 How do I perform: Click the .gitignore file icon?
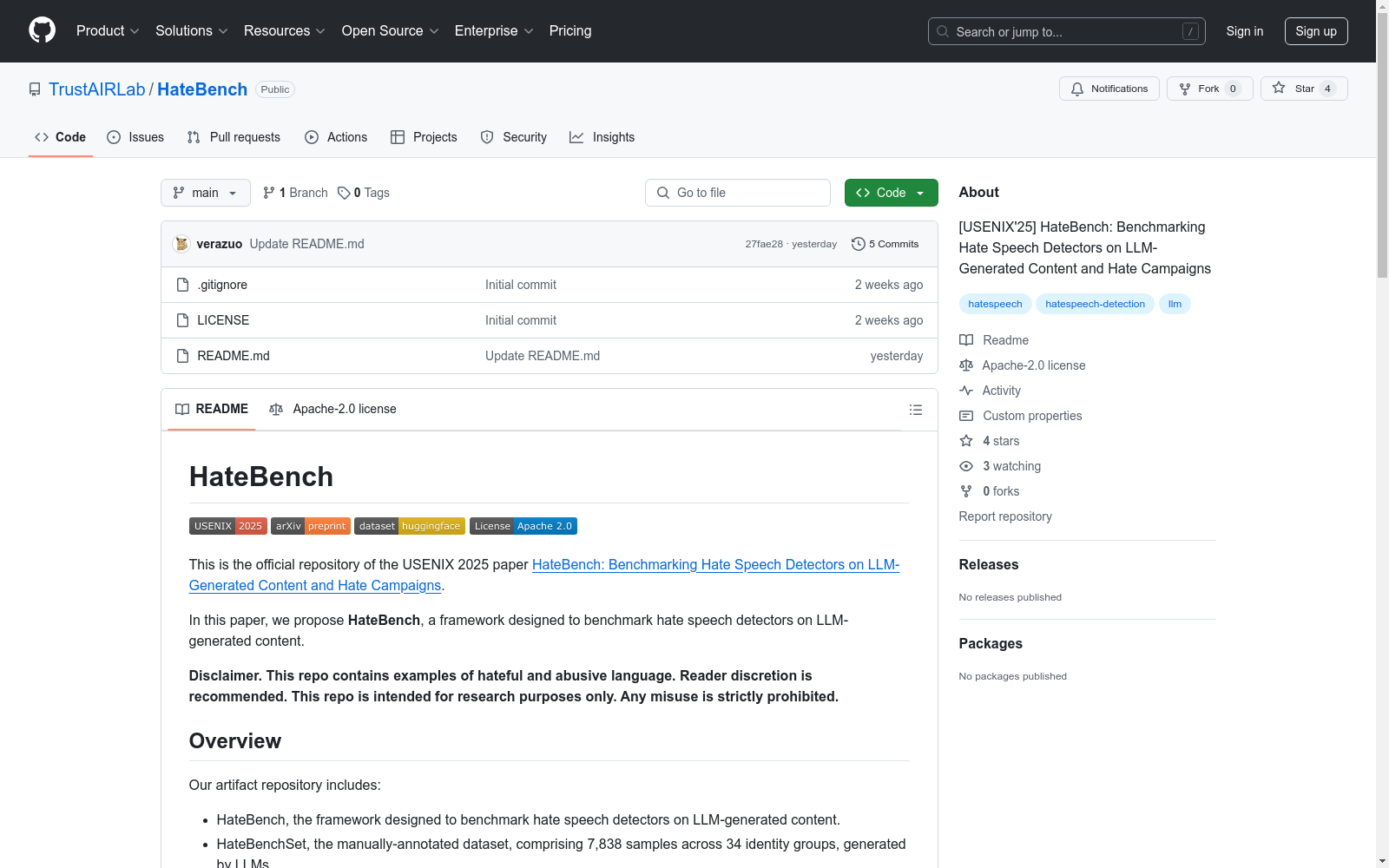pos(182,285)
